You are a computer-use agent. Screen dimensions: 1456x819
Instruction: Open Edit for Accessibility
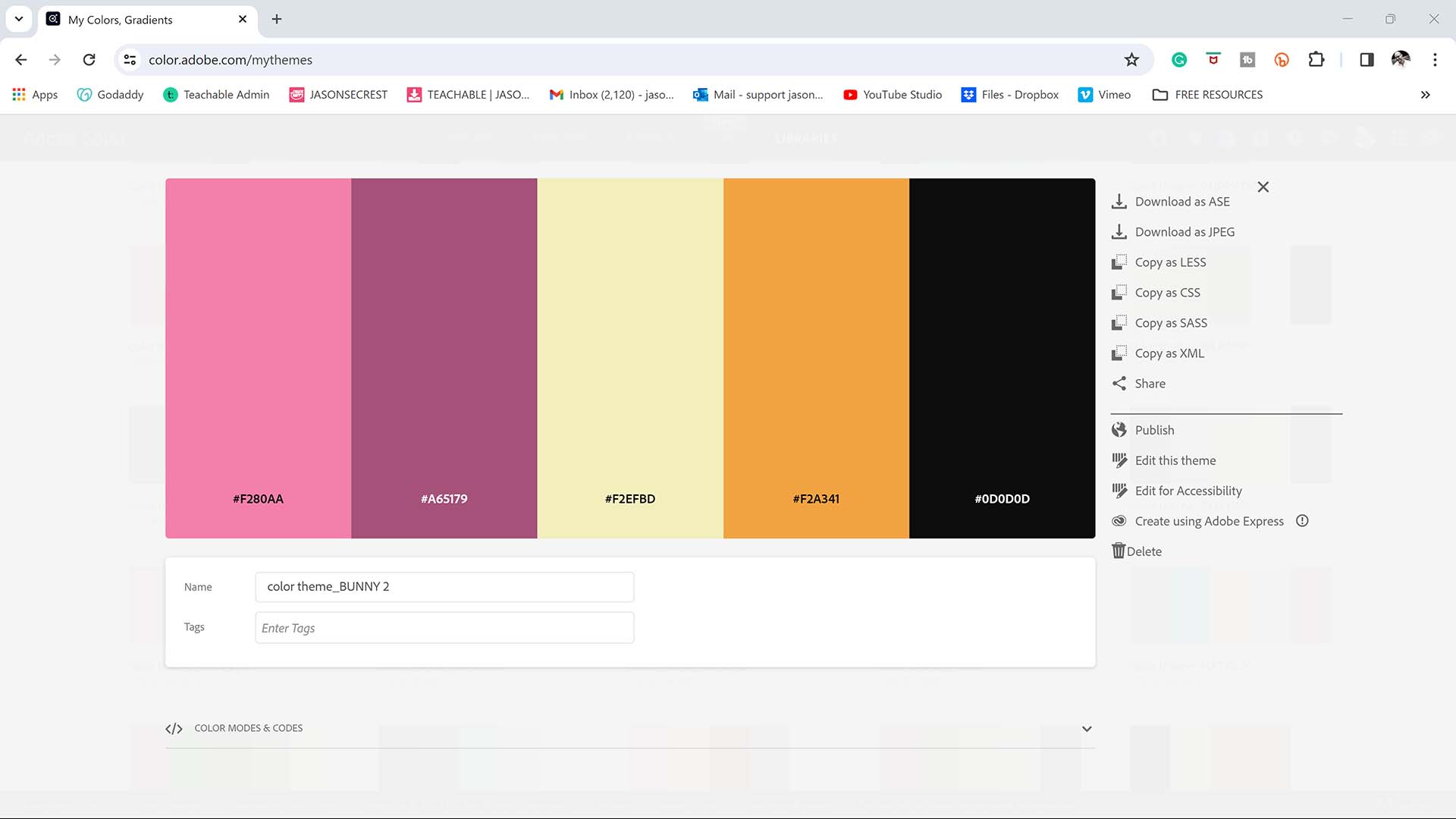[x=1188, y=491]
